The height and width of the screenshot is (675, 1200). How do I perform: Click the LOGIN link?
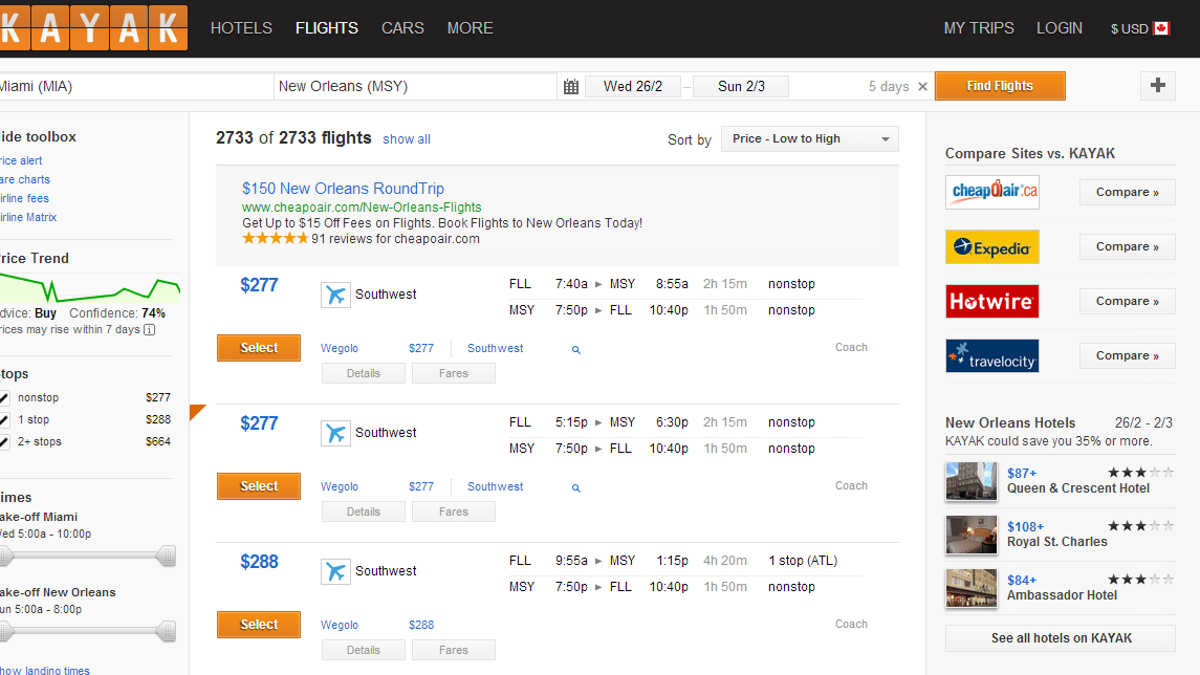pos(1060,28)
